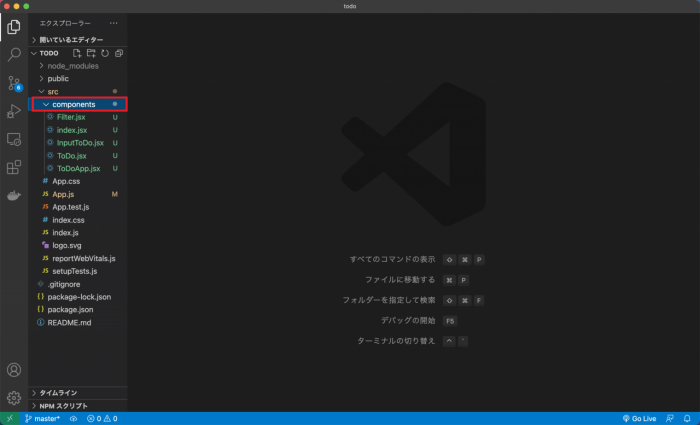Image resolution: width=700 pixels, height=425 pixels.
Task: Open setupTests.js file
Action: (78, 271)
